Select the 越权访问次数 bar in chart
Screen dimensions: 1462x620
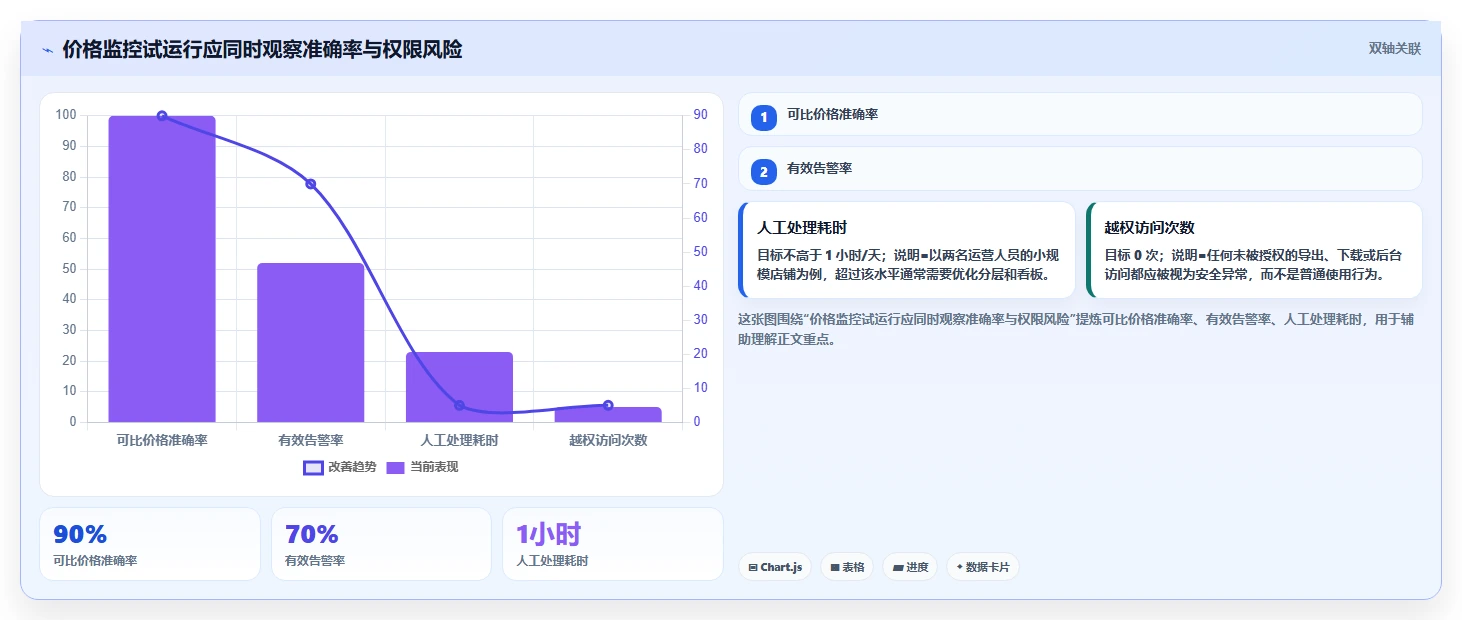coord(608,415)
